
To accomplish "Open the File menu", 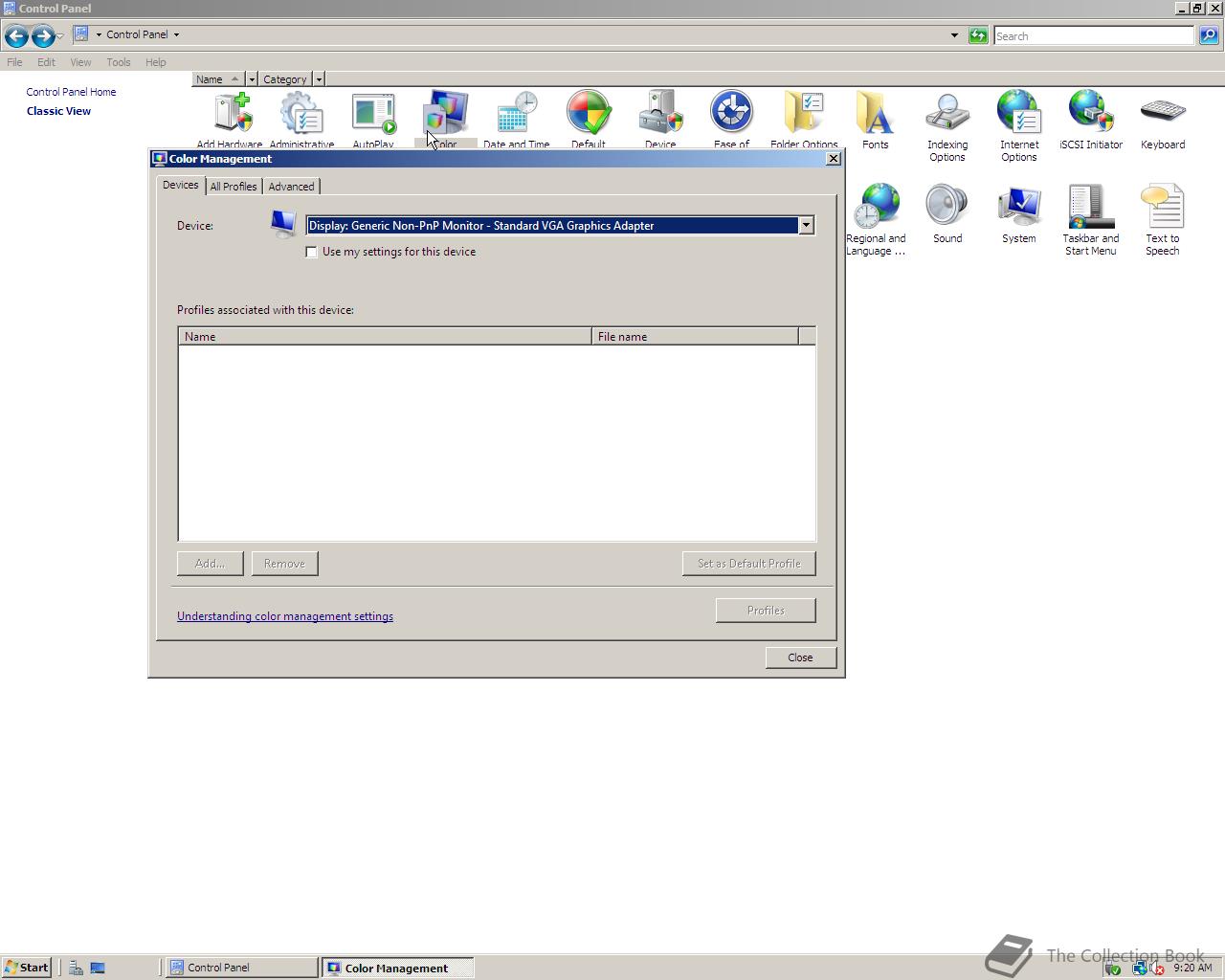I will [14, 62].
